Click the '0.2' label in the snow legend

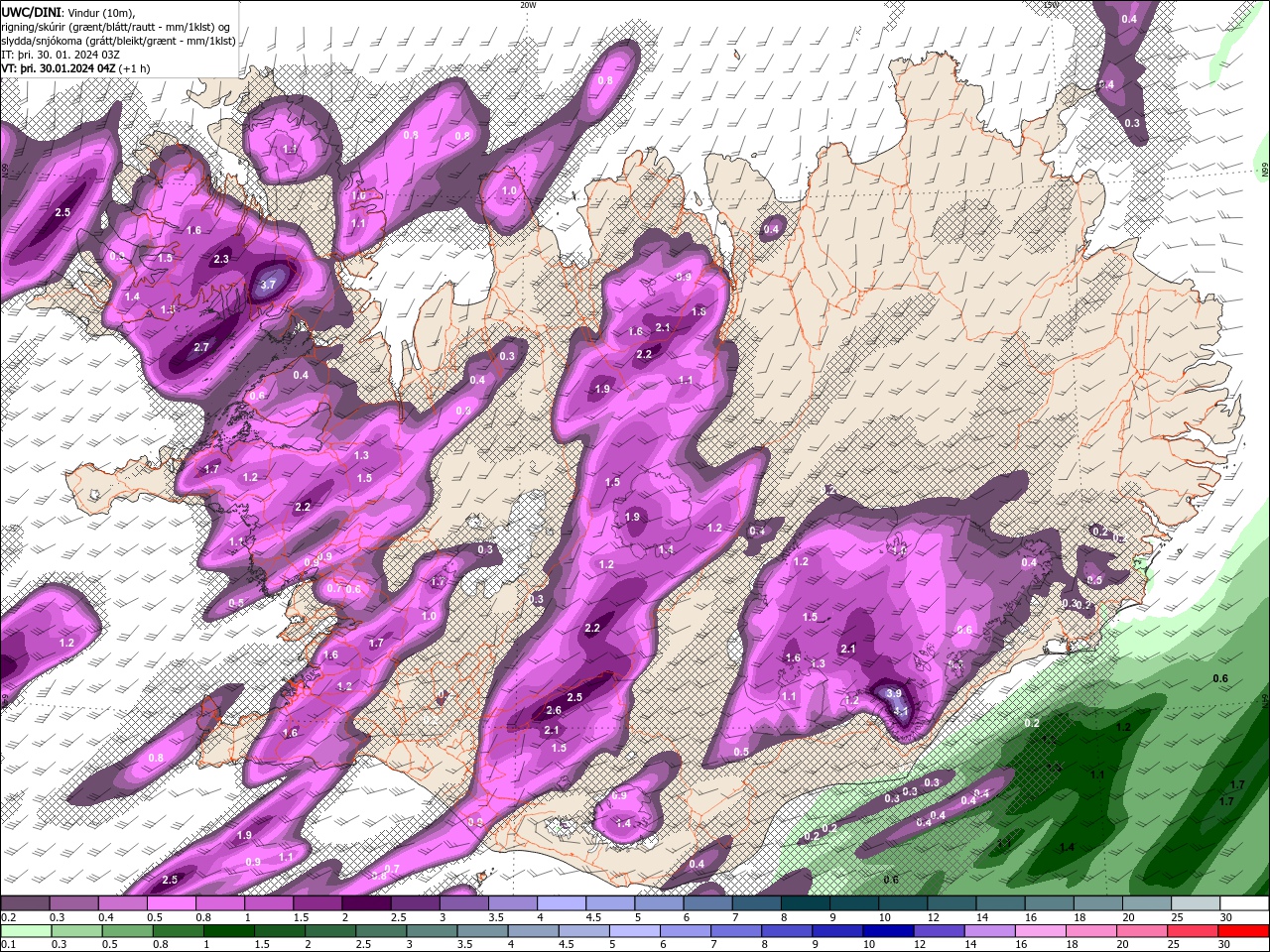(x=8, y=917)
